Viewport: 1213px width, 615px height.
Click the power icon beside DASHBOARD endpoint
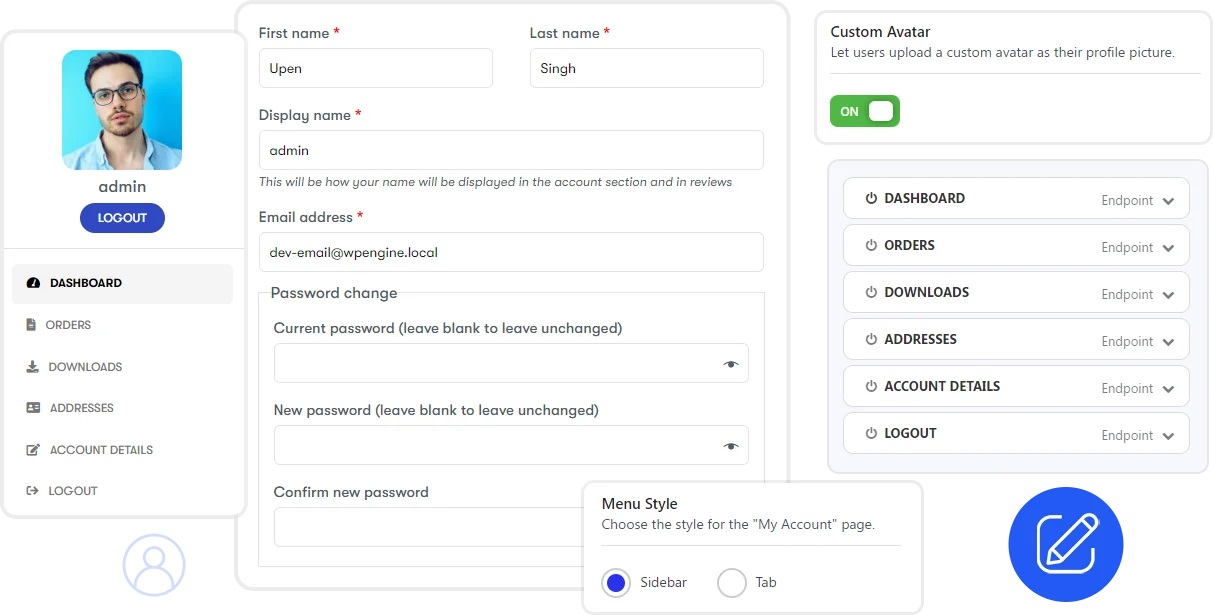coord(871,198)
